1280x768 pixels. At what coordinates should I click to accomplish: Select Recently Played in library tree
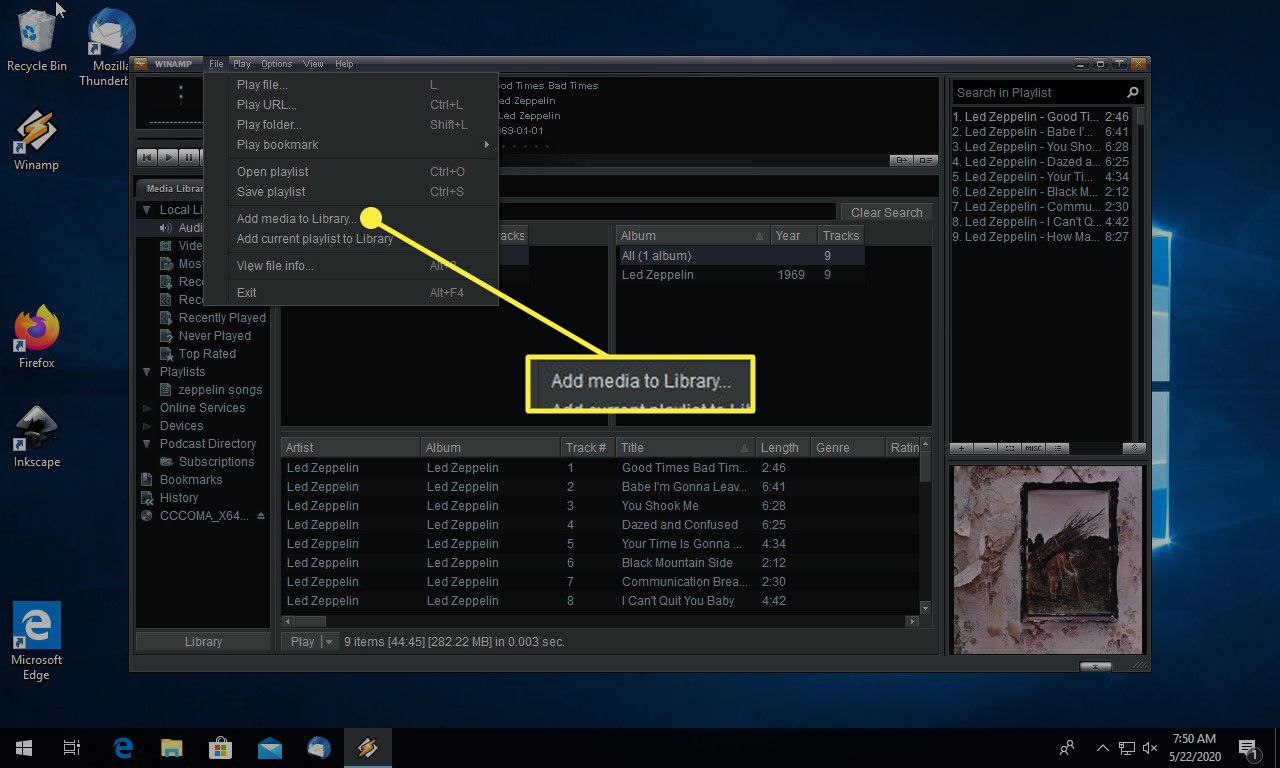222,318
